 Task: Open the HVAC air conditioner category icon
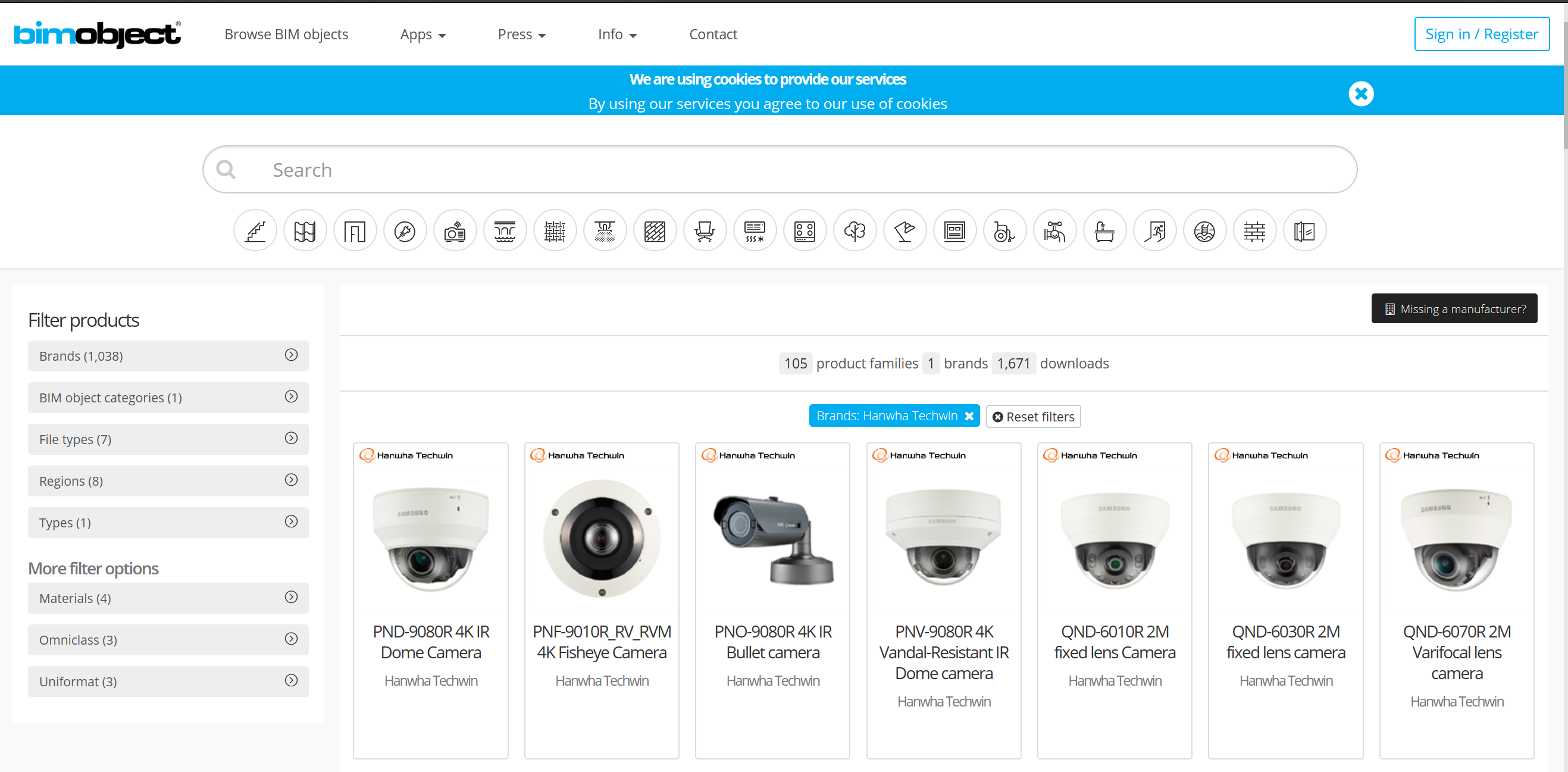point(755,231)
